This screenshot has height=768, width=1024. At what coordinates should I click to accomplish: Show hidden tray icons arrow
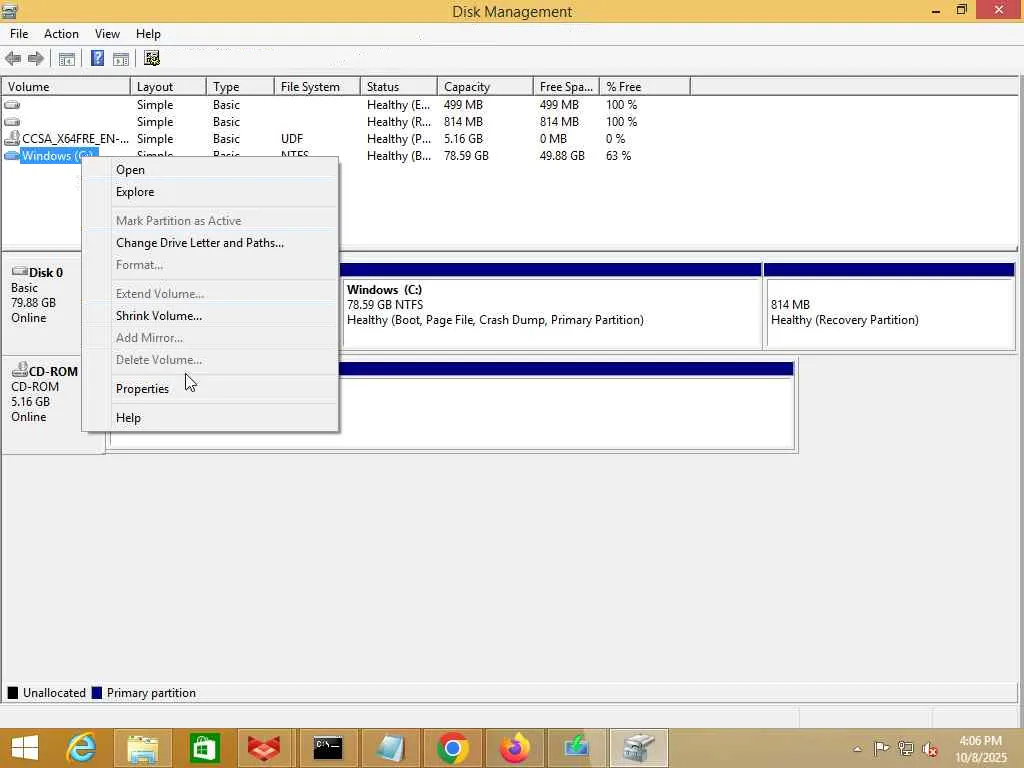pos(857,748)
